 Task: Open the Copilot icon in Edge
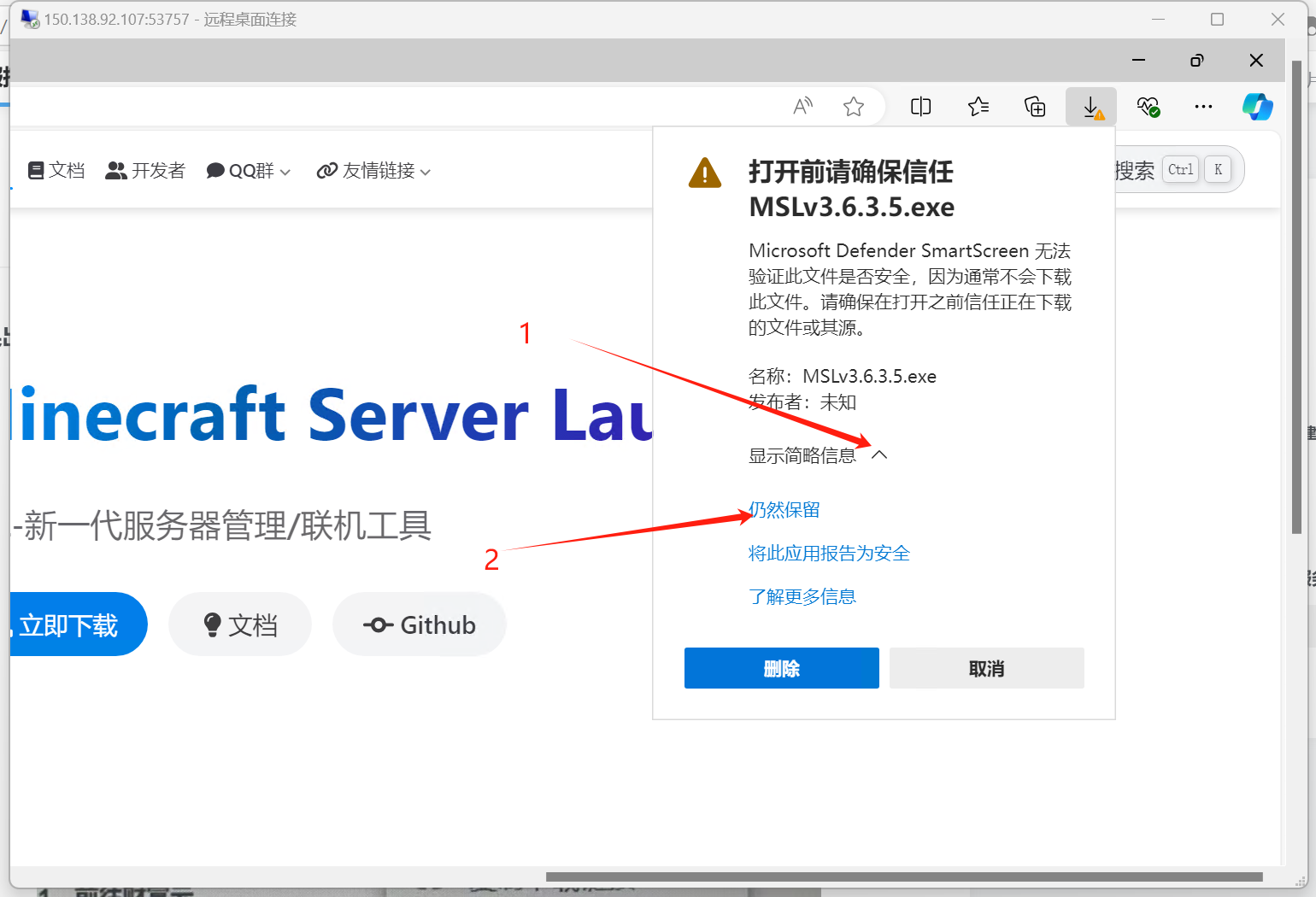click(1257, 107)
